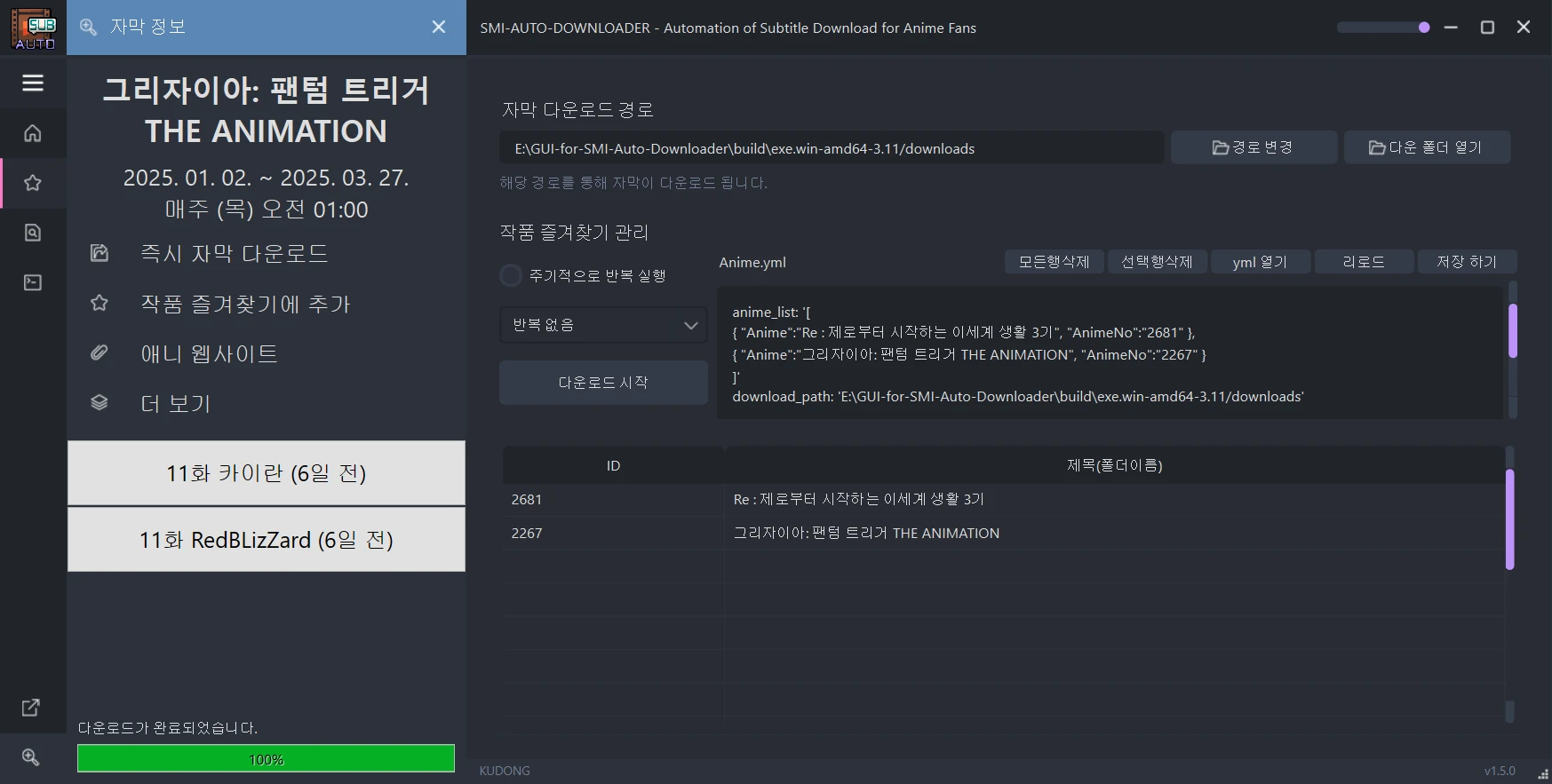Click 다운로드 시작 button
The width and height of the screenshot is (1552, 784).
click(x=603, y=383)
